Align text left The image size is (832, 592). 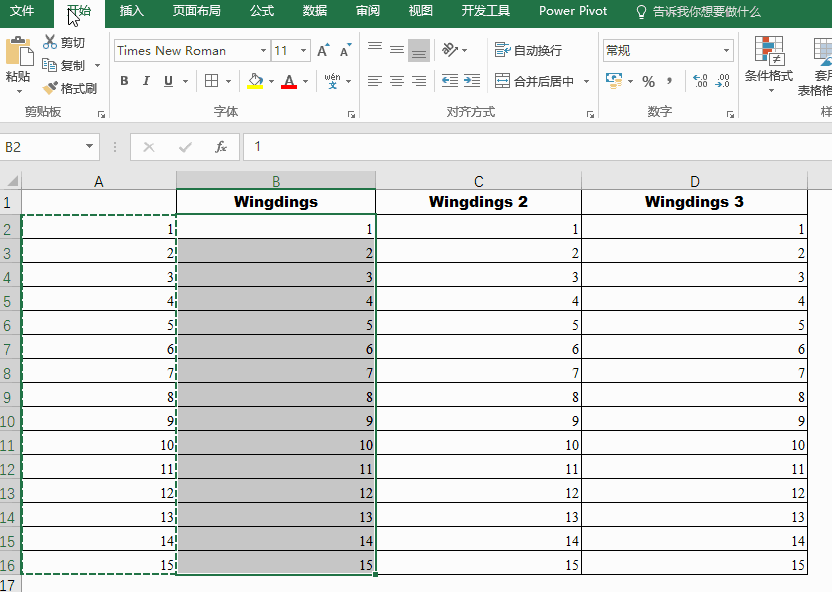[x=375, y=81]
